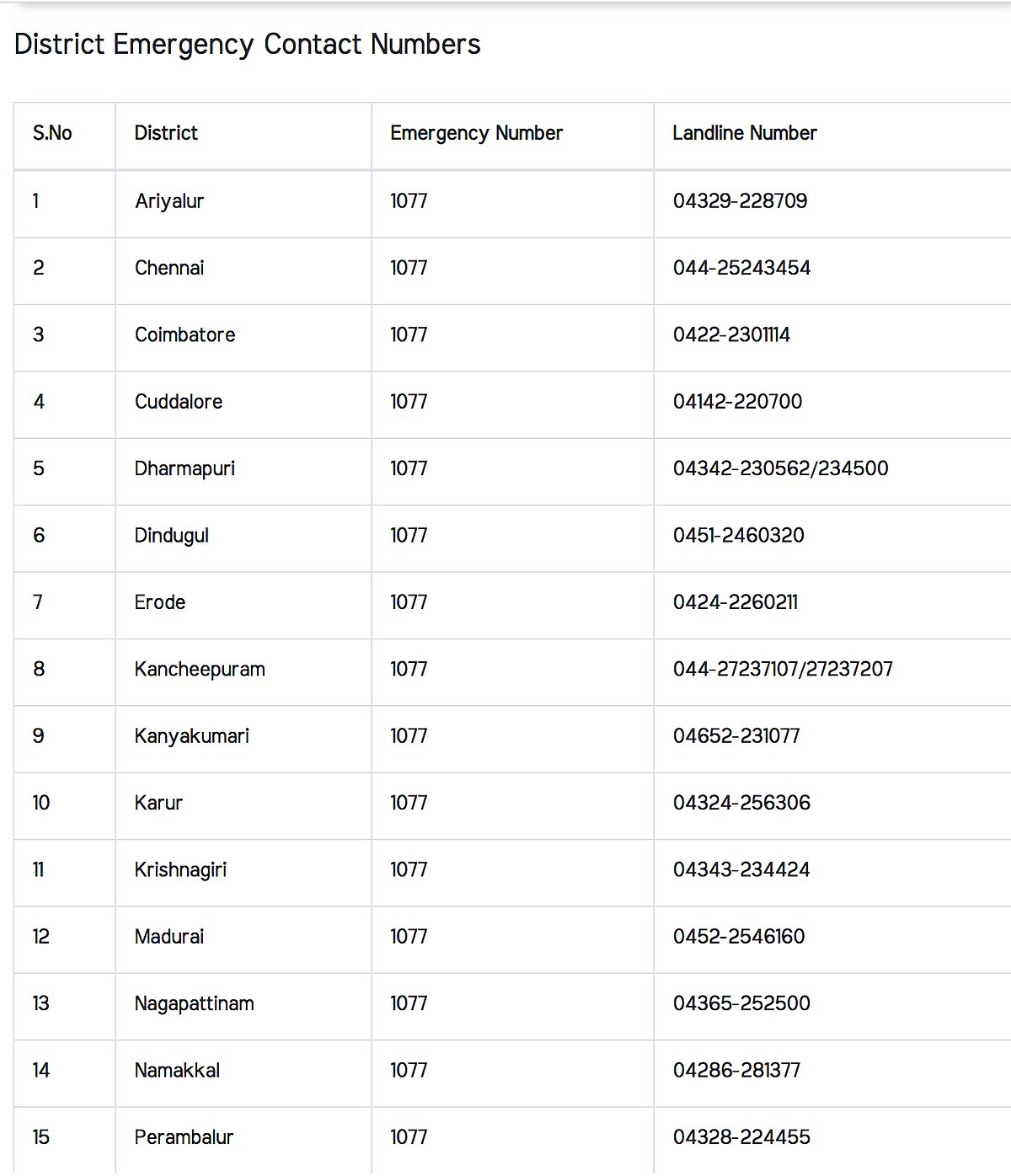This screenshot has height=1176, width=1011.
Task: Click the Namakkal district cell
Action: pyautogui.click(x=177, y=1071)
